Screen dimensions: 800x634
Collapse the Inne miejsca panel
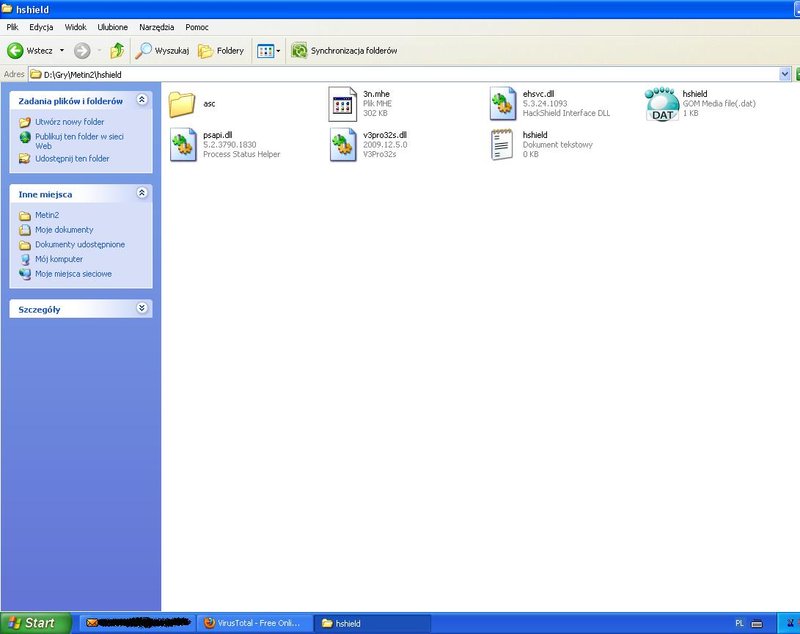pyautogui.click(x=142, y=193)
